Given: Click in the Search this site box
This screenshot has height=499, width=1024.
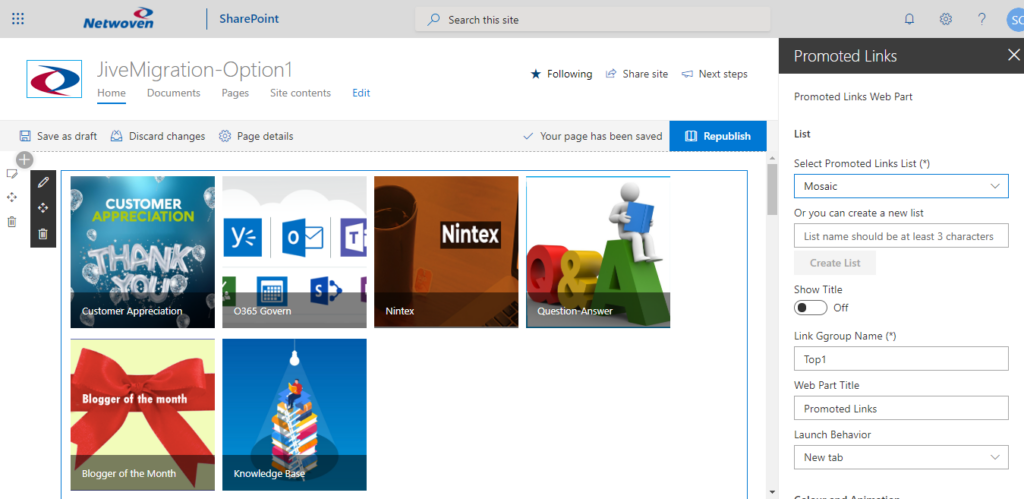Looking at the screenshot, I should click(593, 20).
